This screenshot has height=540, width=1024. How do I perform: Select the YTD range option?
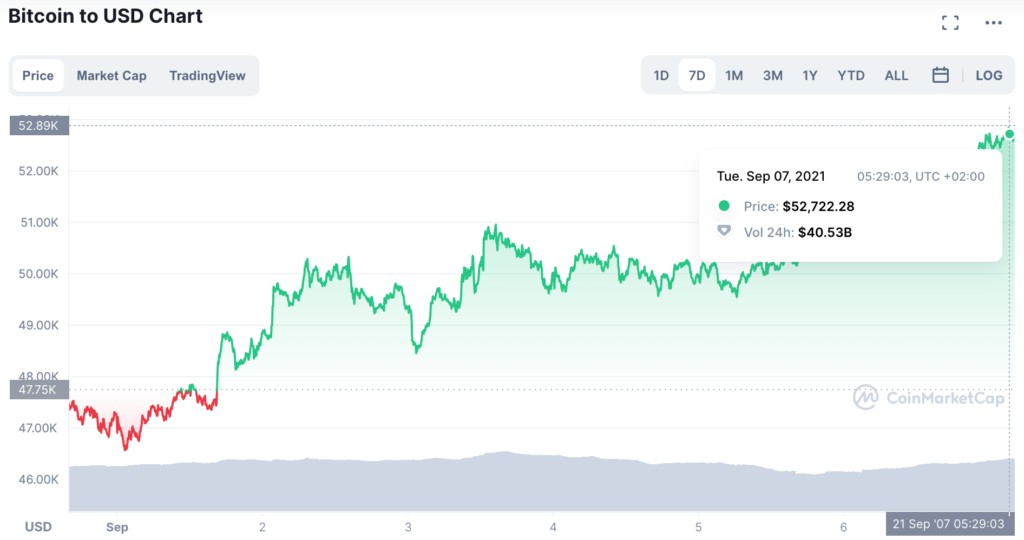coord(851,75)
